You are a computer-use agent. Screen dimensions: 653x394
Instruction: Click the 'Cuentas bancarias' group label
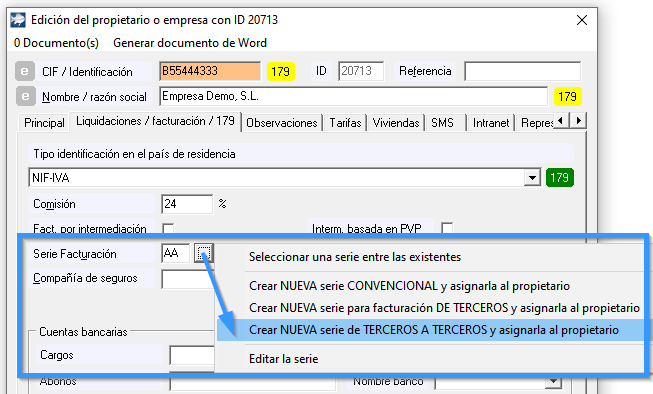pyautogui.click(x=83, y=332)
